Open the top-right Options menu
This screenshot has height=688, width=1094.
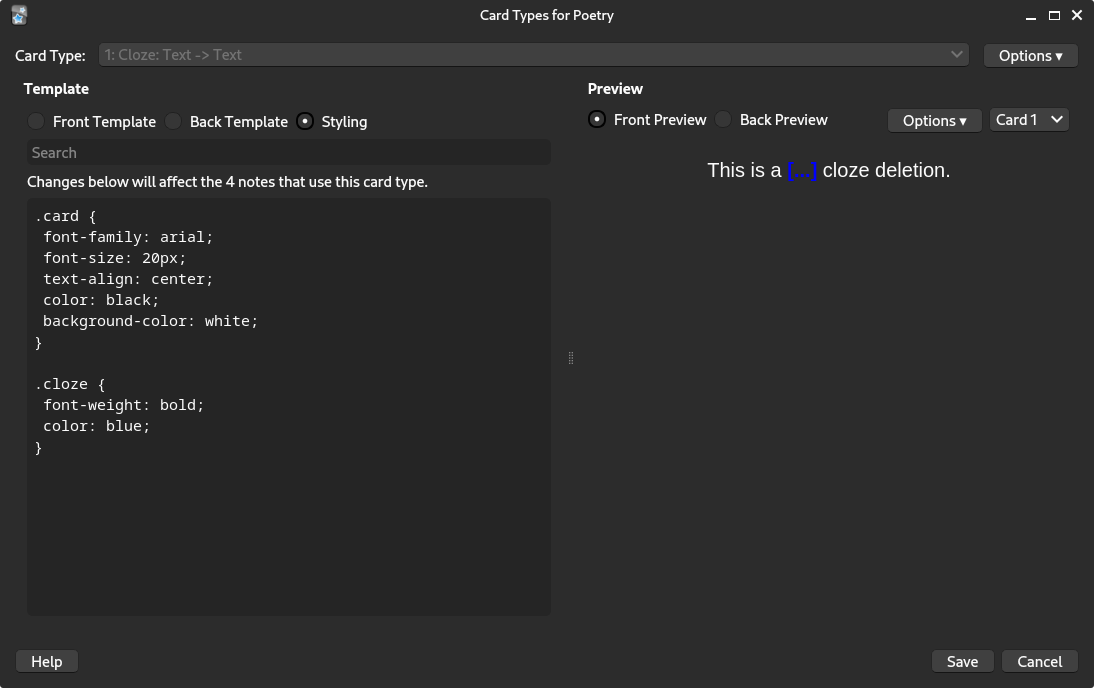point(1030,55)
